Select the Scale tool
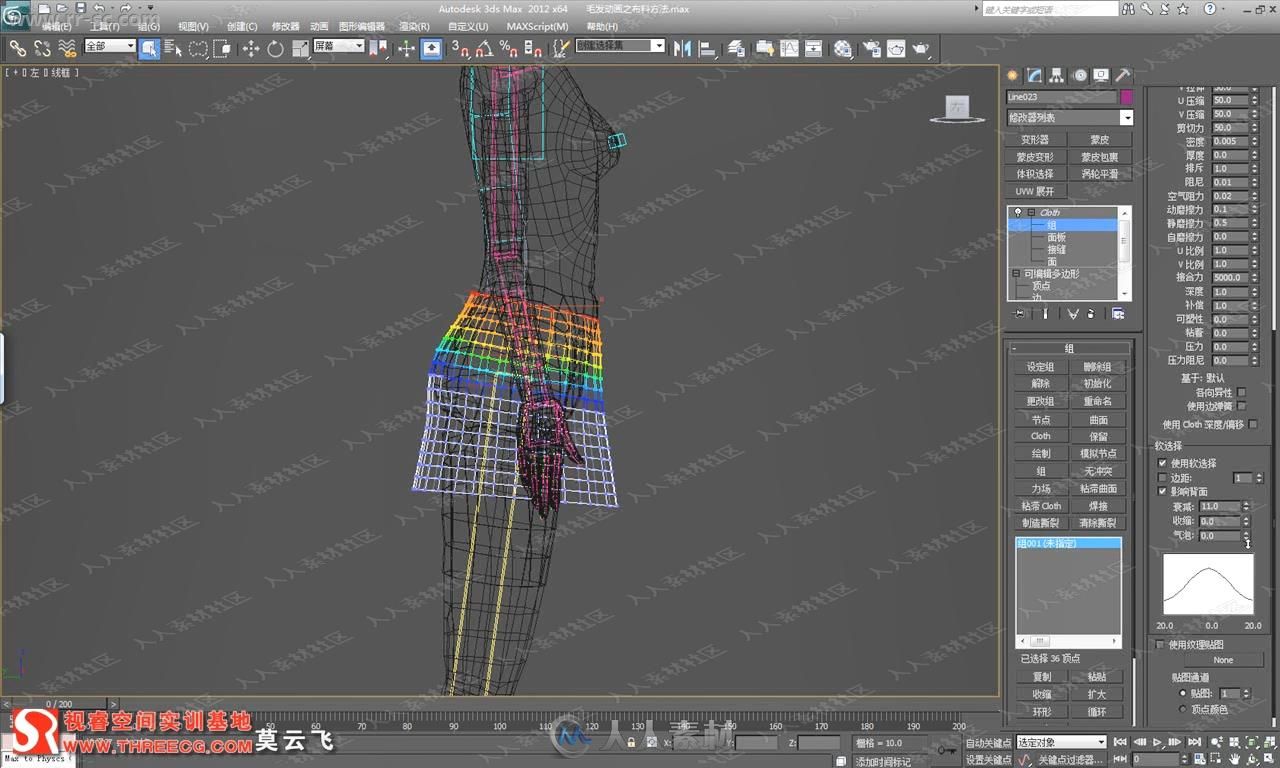Image resolution: width=1280 pixels, height=768 pixels. tap(298, 48)
